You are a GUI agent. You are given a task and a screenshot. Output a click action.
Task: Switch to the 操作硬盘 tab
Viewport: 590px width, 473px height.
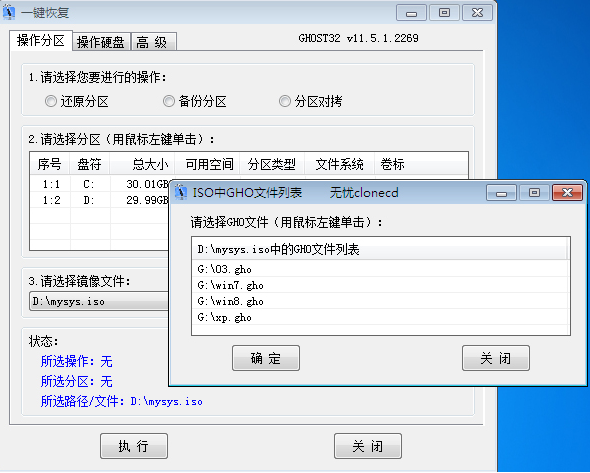coord(101,42)
